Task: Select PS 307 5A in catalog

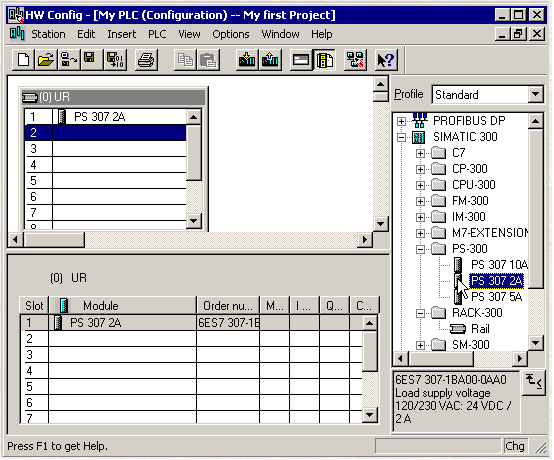Action: [496, 297]
